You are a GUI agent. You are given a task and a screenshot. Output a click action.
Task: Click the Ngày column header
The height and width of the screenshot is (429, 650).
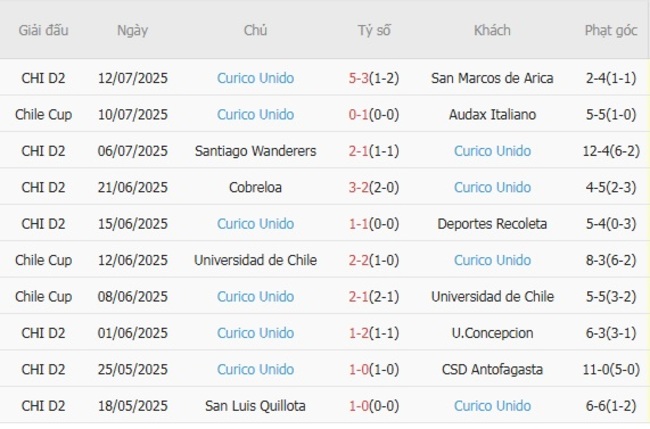click(132, 30)
